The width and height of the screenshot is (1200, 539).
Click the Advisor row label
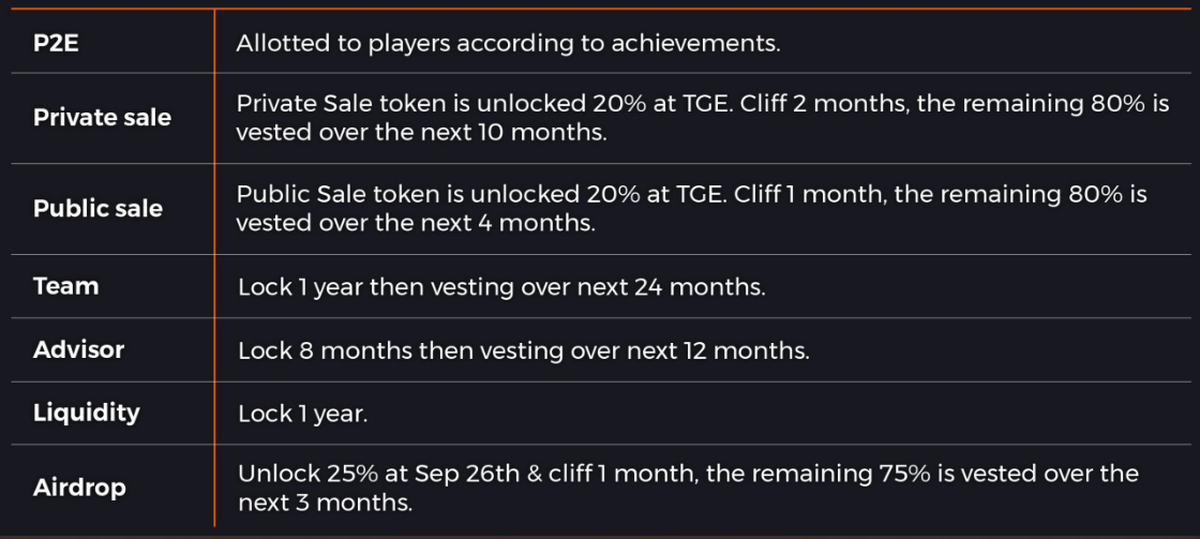79,350
